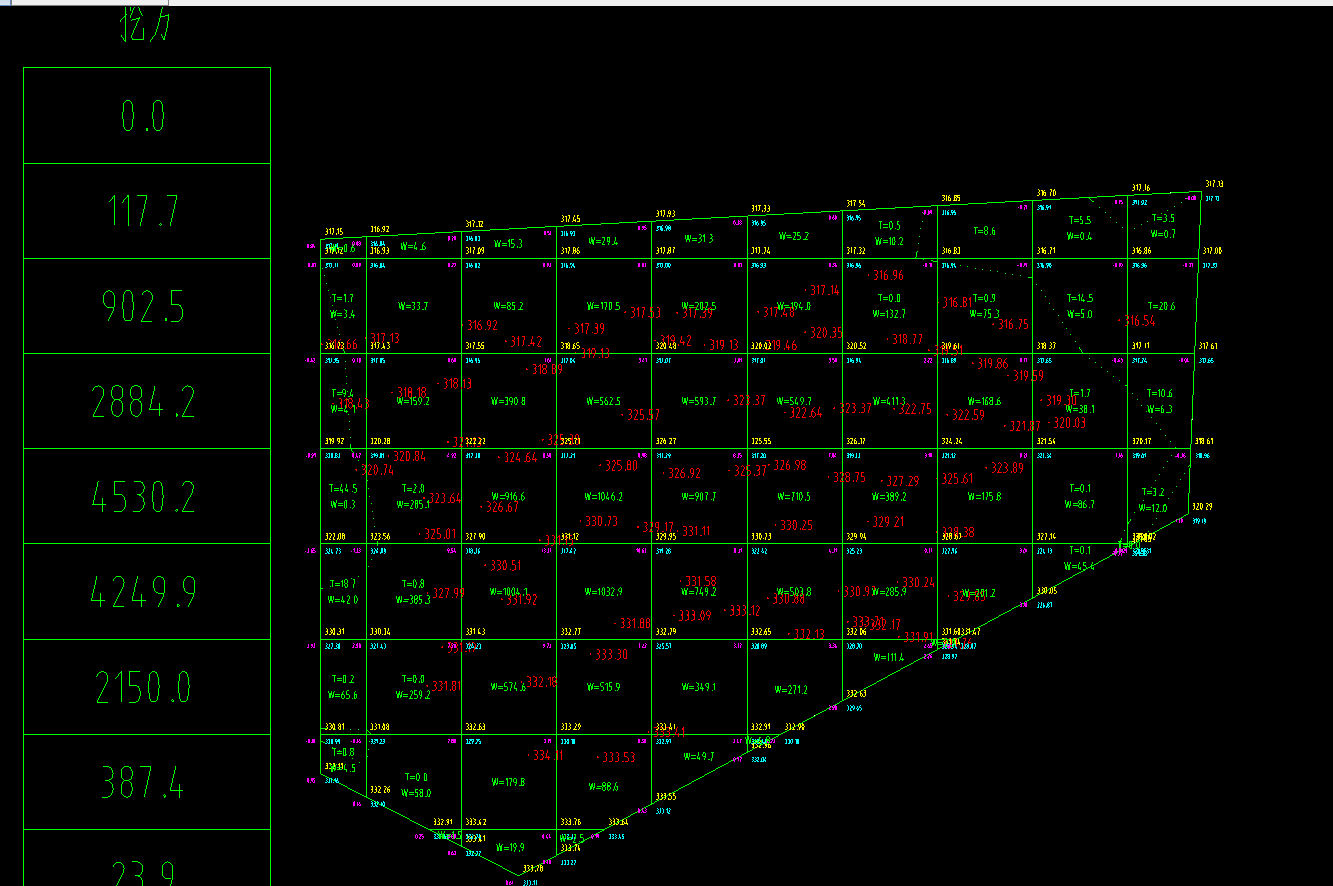
Task: Pick the W=271.2 grid label
Action: [791, 690]
